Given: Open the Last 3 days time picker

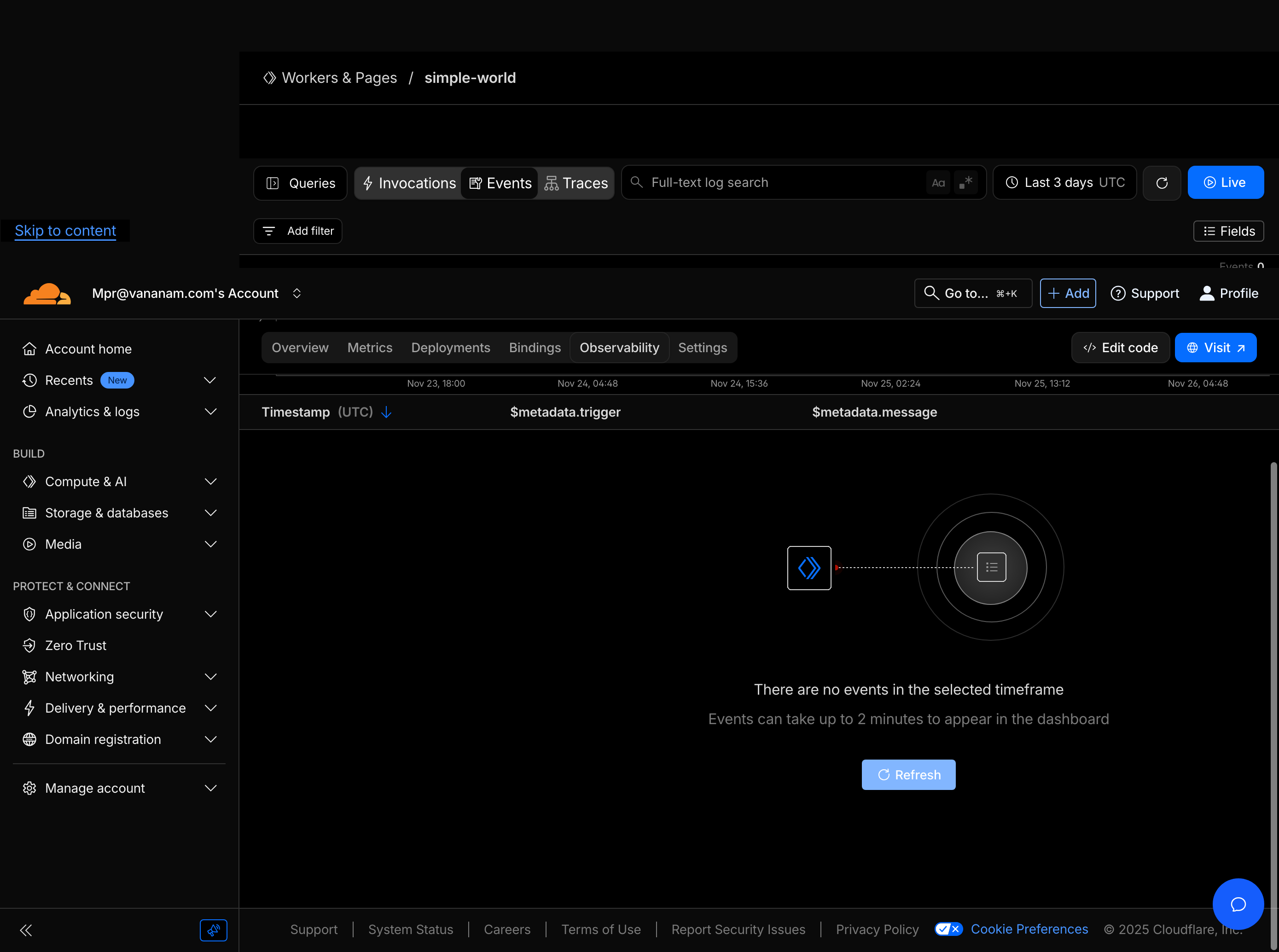Looking at the screenshot, I should 1064,183.
